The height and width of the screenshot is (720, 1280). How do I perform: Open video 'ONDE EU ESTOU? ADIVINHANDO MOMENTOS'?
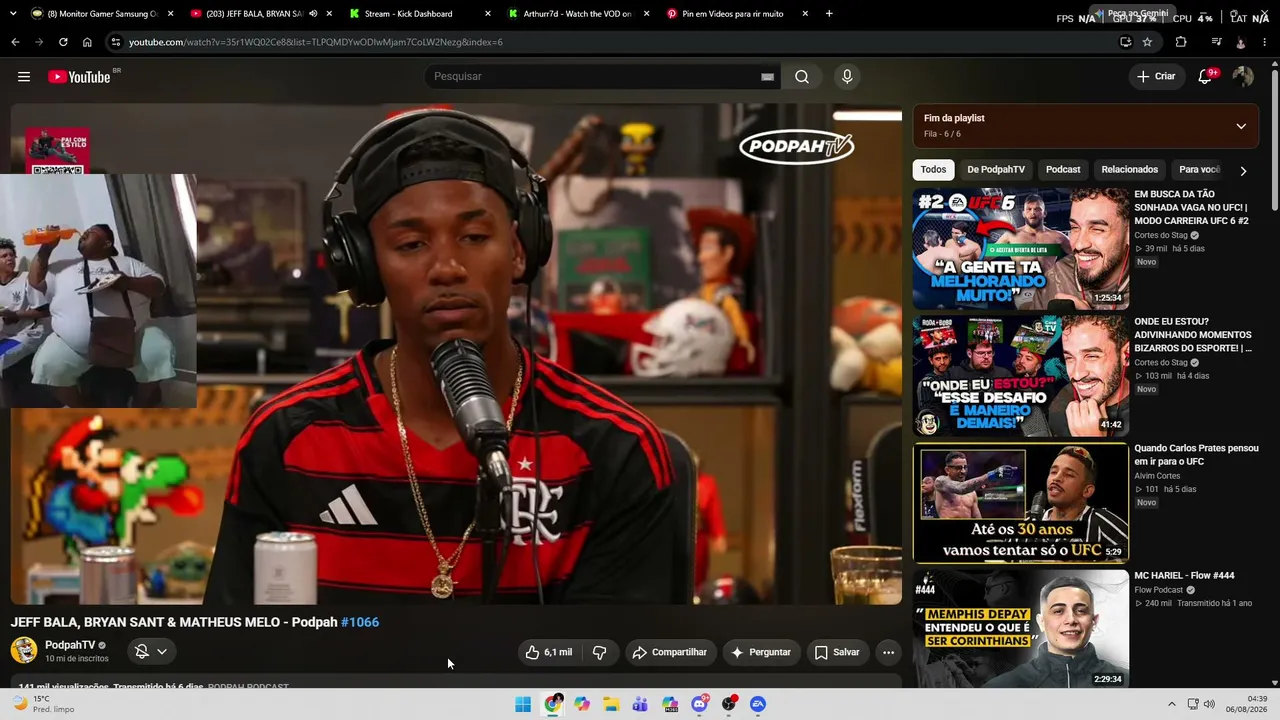coord(1193,335)
